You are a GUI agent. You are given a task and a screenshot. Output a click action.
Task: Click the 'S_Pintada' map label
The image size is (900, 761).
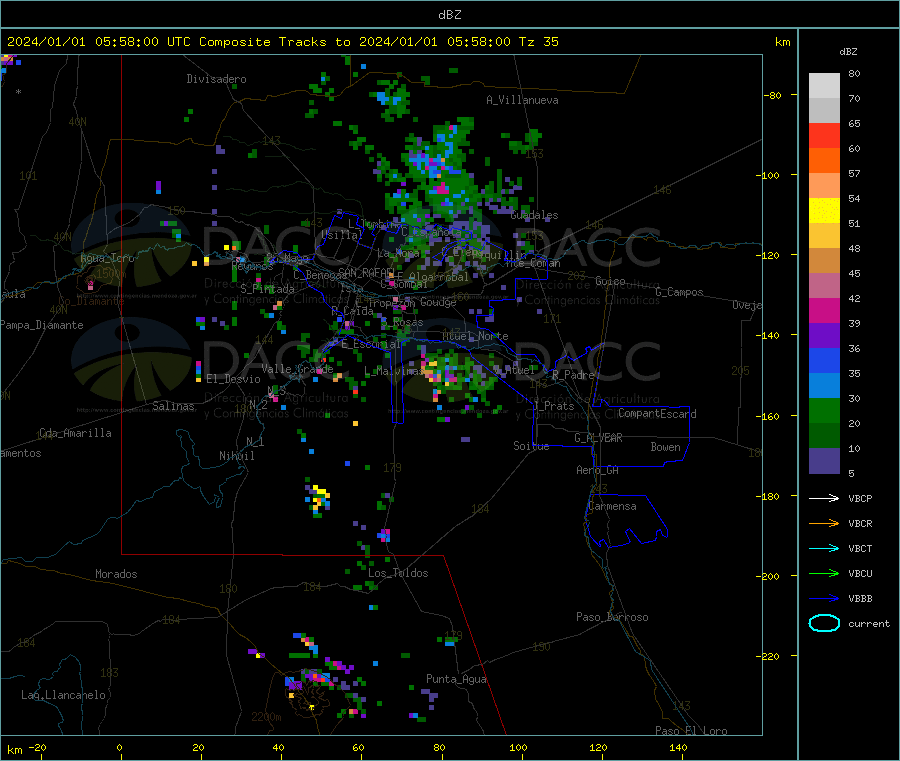pos(267,289)
